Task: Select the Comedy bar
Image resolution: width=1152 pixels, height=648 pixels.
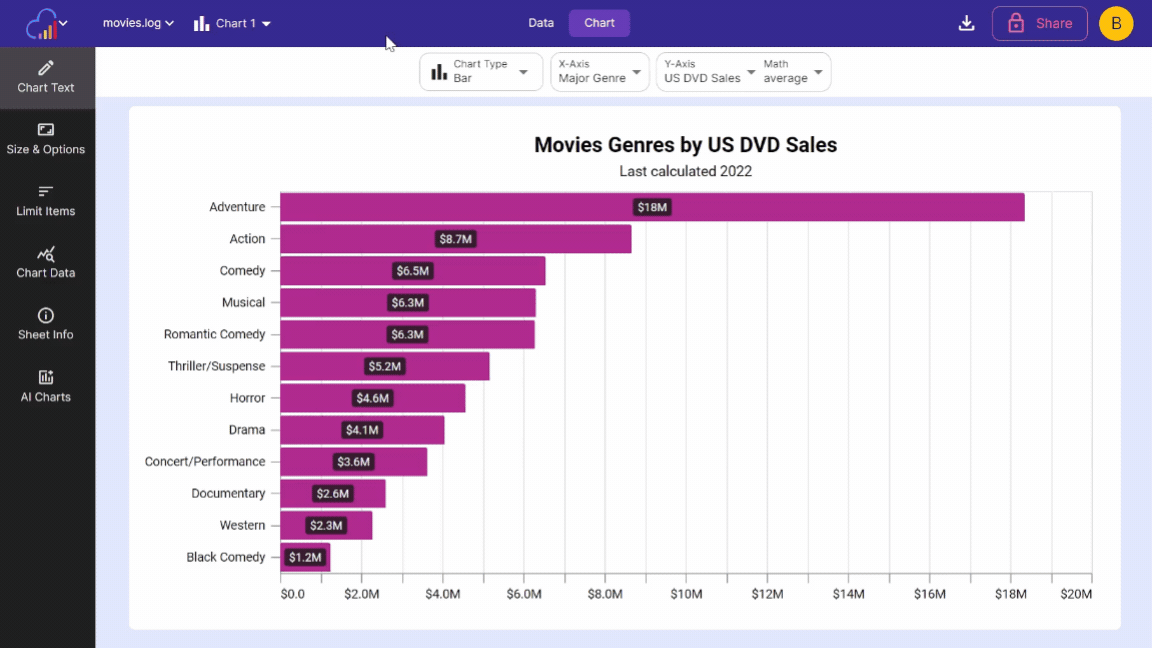Action: [x=413, y=270]
